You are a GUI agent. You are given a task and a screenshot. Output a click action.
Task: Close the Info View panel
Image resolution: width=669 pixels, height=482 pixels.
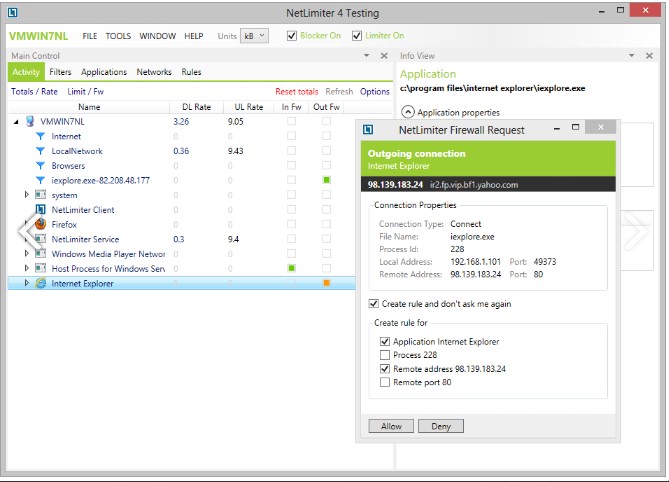pyautogui.click(x=649, y=56)
